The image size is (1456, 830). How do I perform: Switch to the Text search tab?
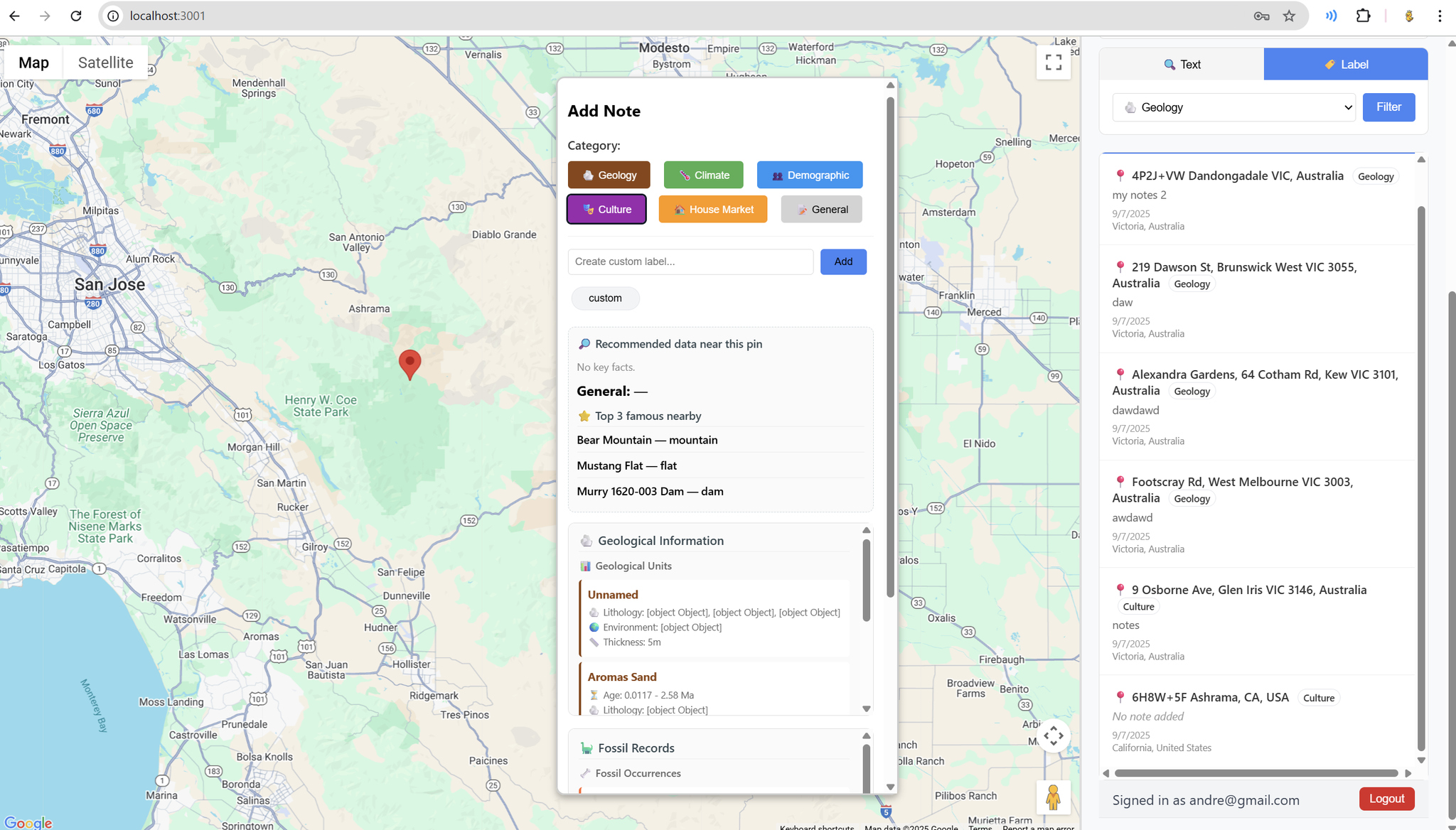click(1182, 64)
